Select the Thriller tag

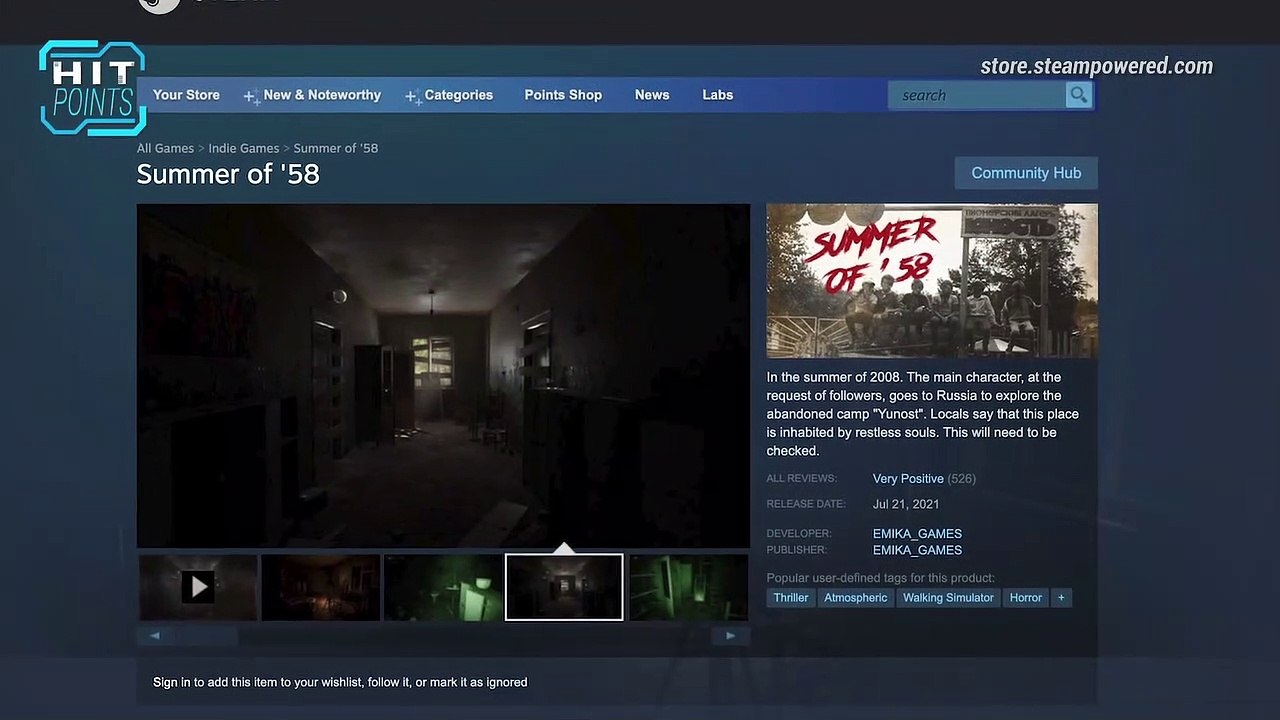coord(790,598)
